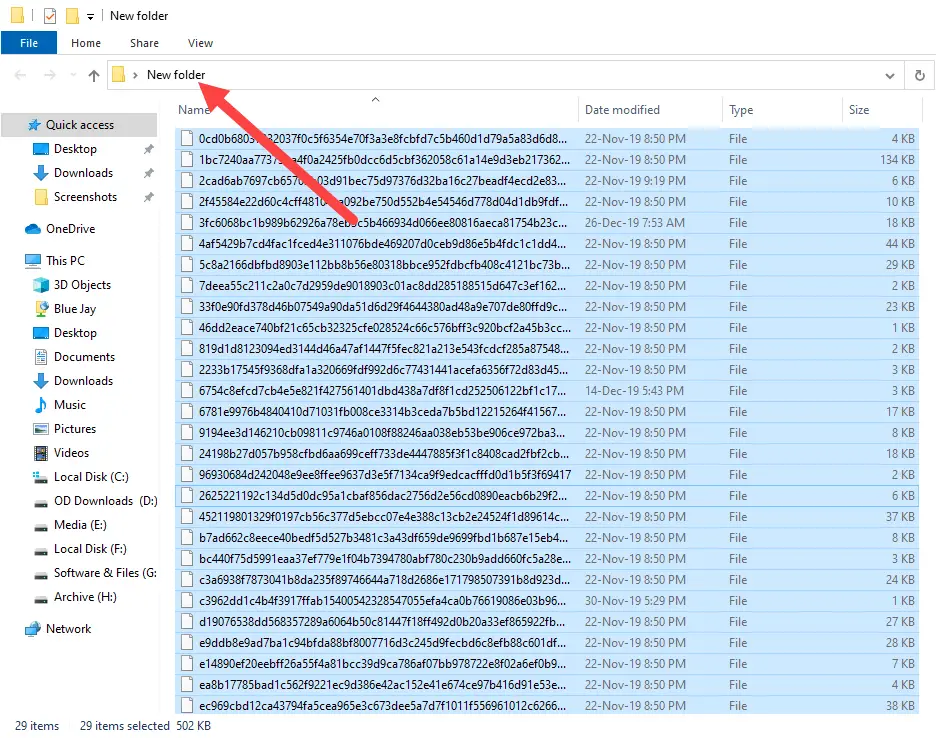
Task: Sort by Type column header
Action: [741, 110]
